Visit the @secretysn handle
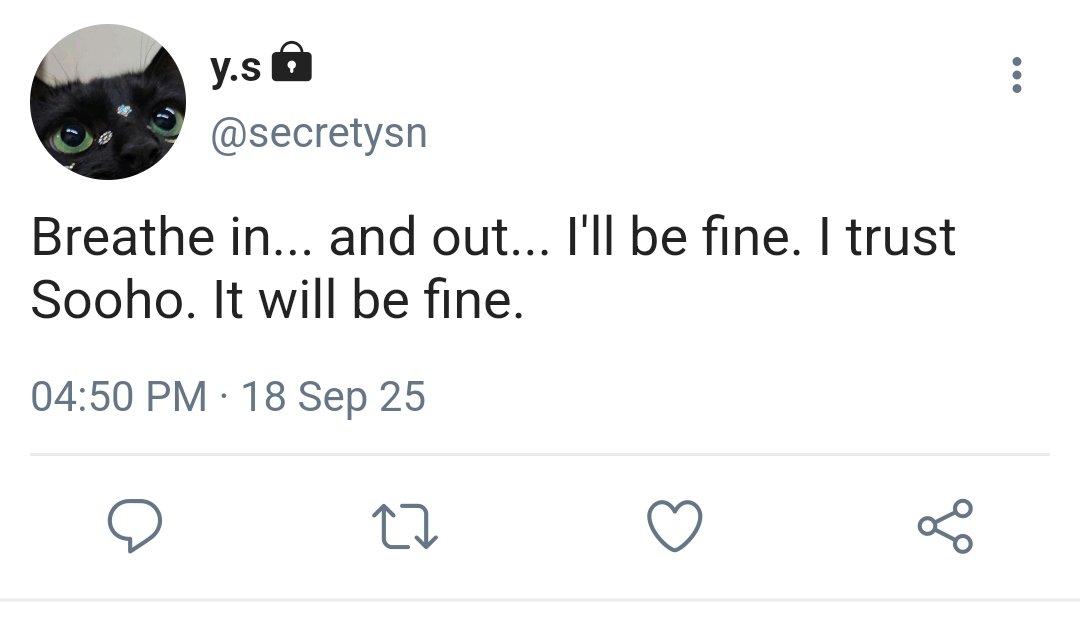Image resolution: width=1080 pixels, height=618 pixels. 317,133
